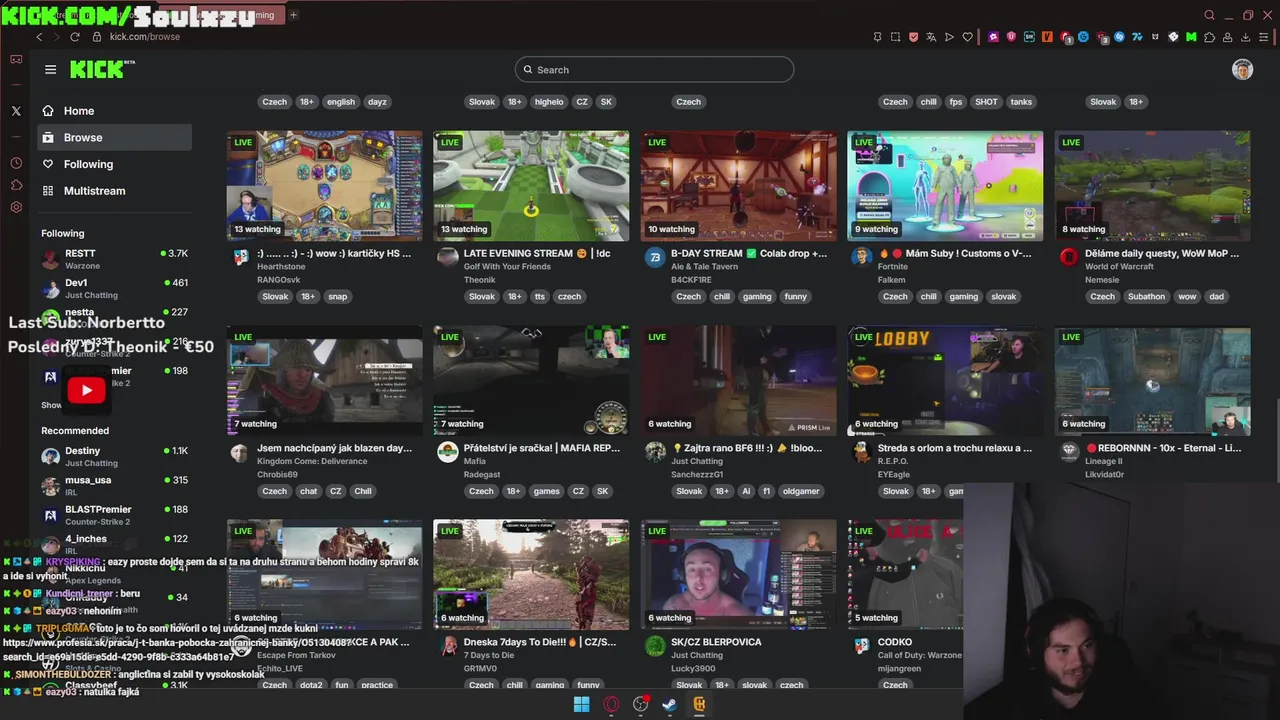Open Opera sidebar history clock icon
This screenshot has width=1280, height=720.
click(16, 162)
